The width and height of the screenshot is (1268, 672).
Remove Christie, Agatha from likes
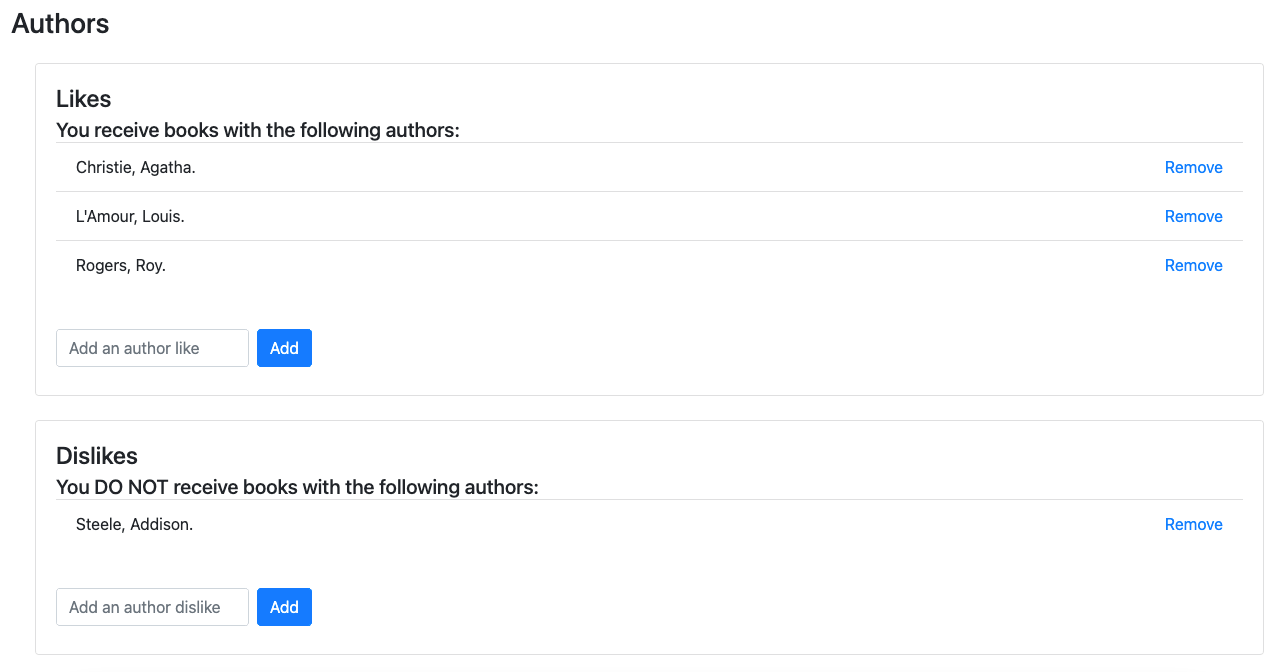1193,168
